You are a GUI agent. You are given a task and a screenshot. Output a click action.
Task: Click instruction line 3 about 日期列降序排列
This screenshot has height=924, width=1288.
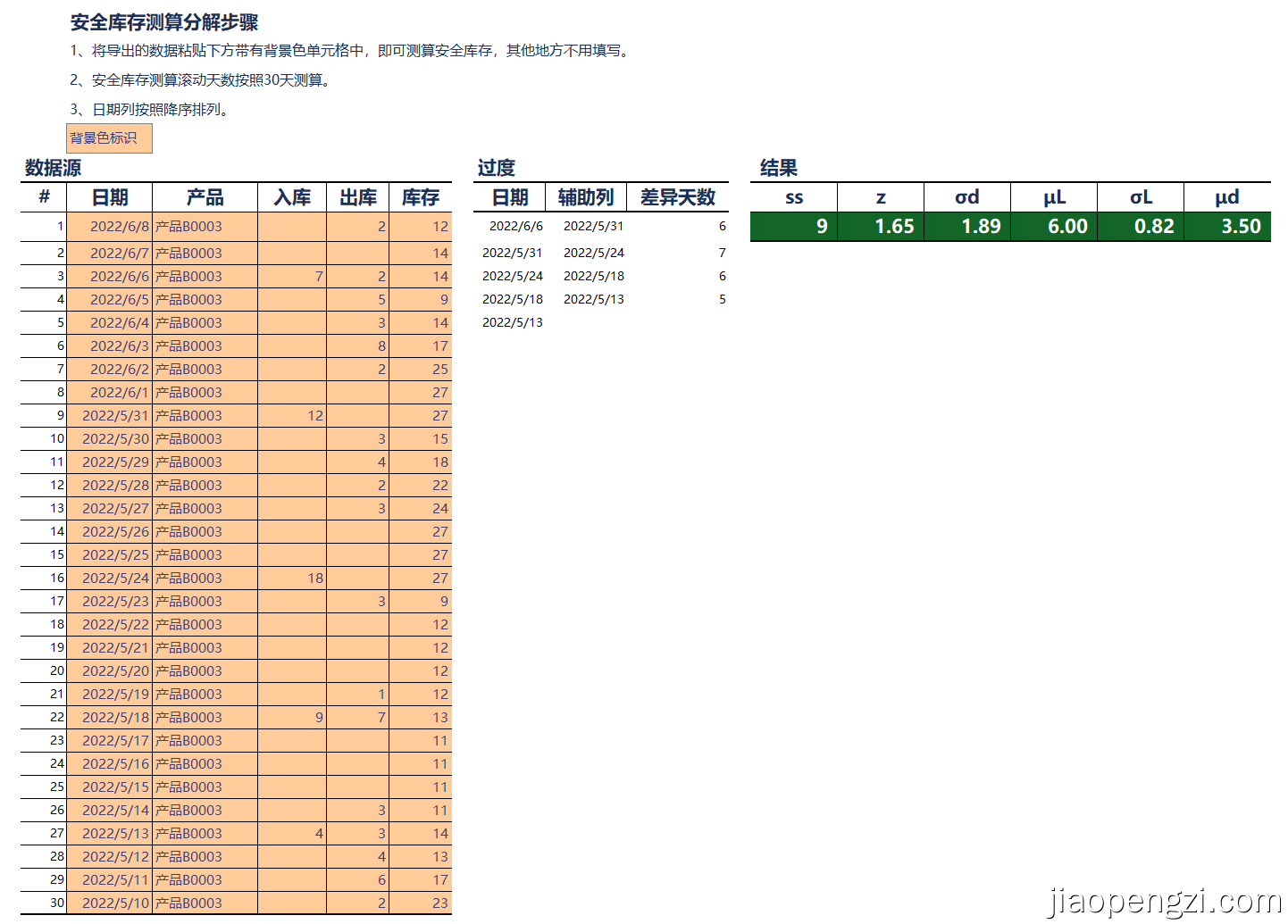(x=152, y=110)
